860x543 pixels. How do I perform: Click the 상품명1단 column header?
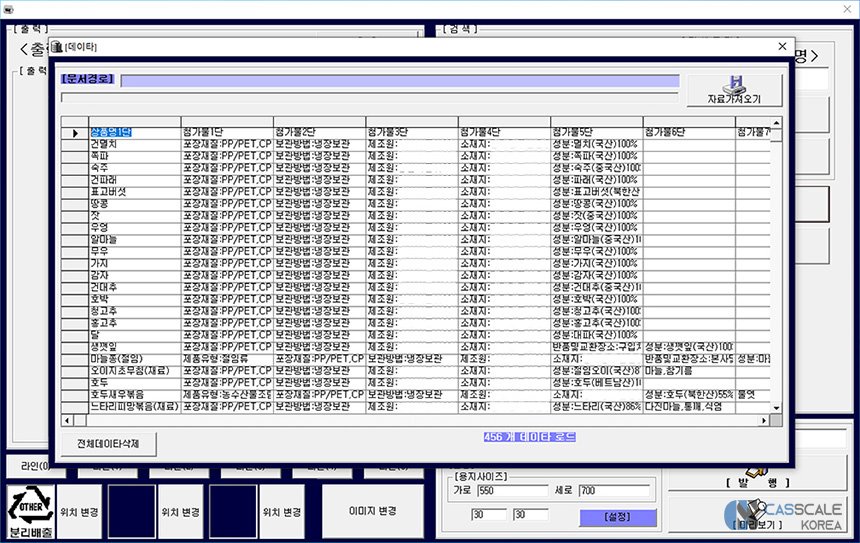(134, 132)
